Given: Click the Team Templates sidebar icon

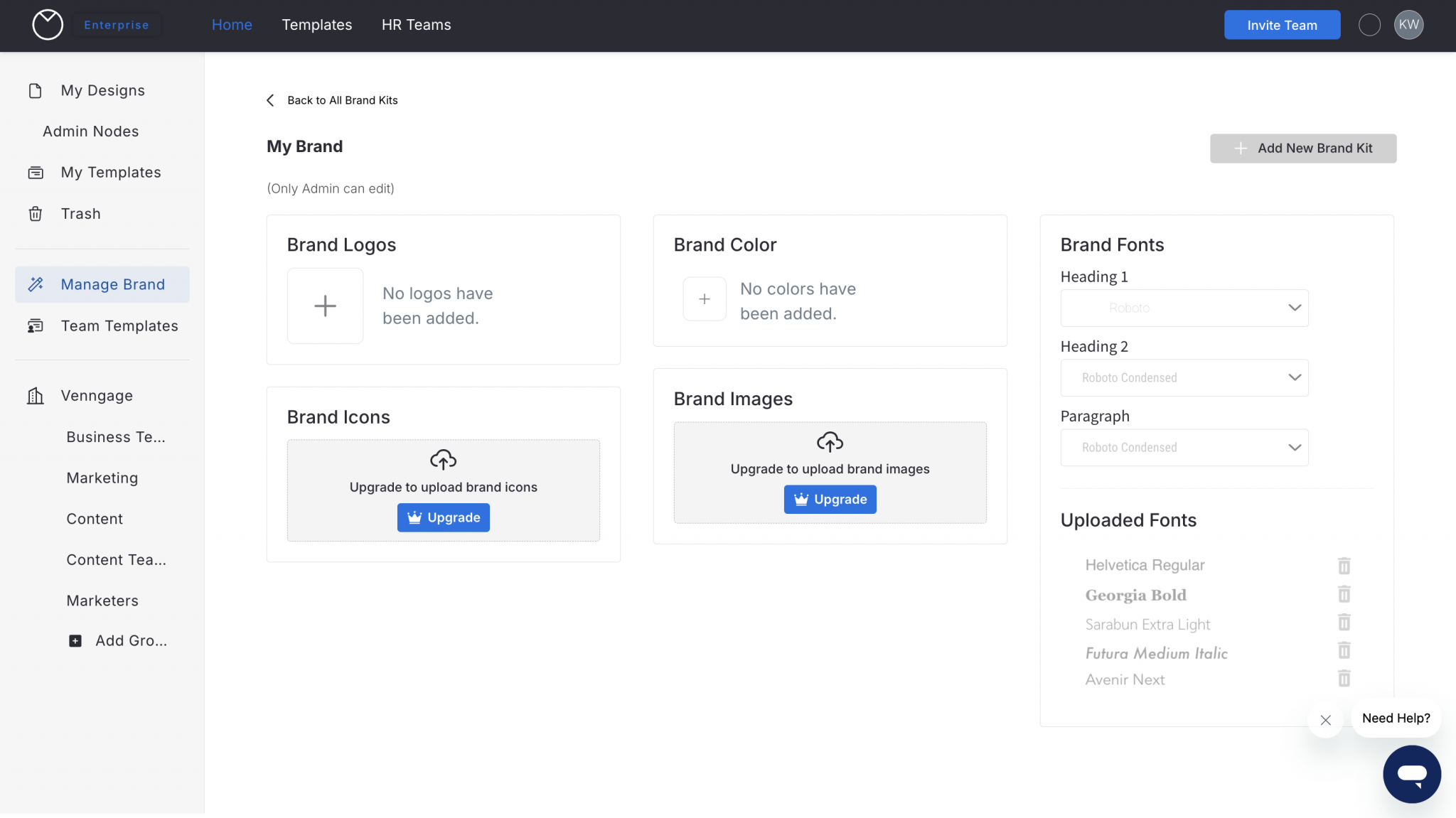Looking at the screenshot, I should [x=35, y=325].
